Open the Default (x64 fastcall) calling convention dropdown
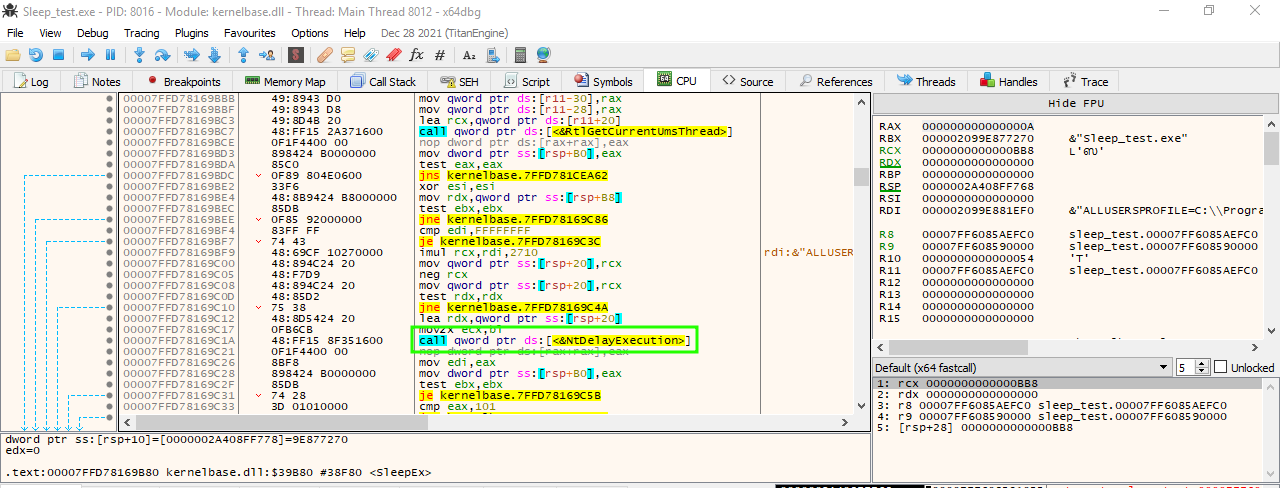 click(1023, 367)
